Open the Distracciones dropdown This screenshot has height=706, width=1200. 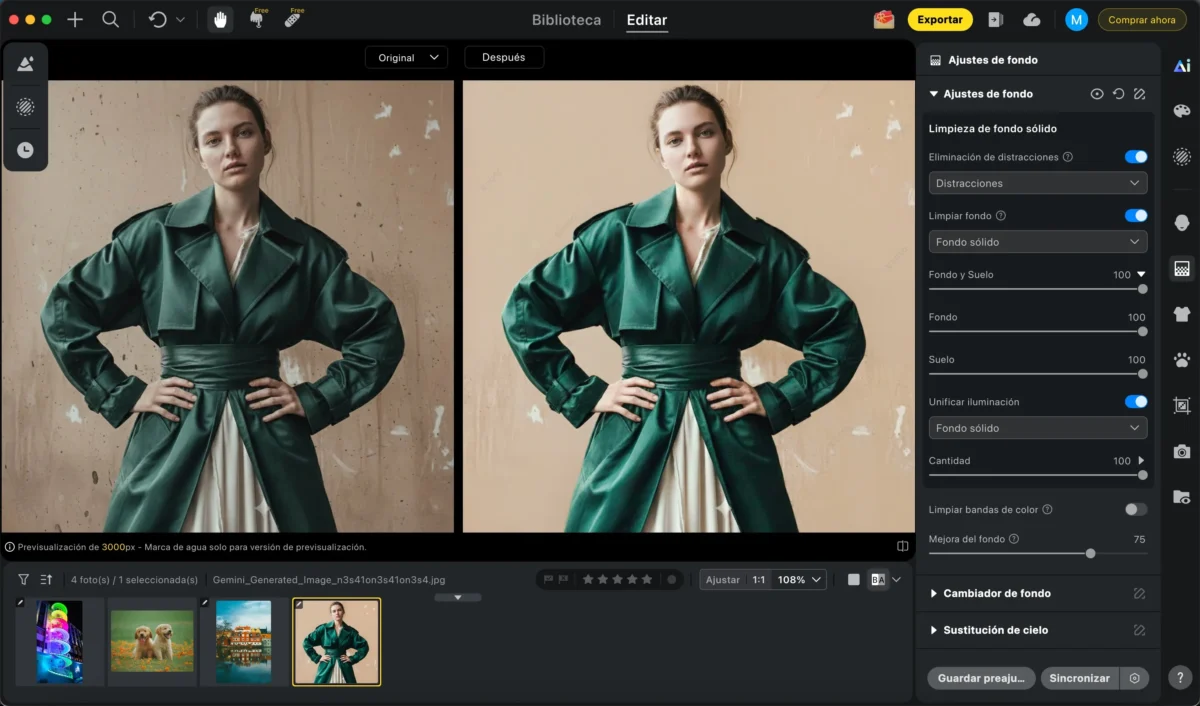pyautogui.click(x=1037, y=183)
